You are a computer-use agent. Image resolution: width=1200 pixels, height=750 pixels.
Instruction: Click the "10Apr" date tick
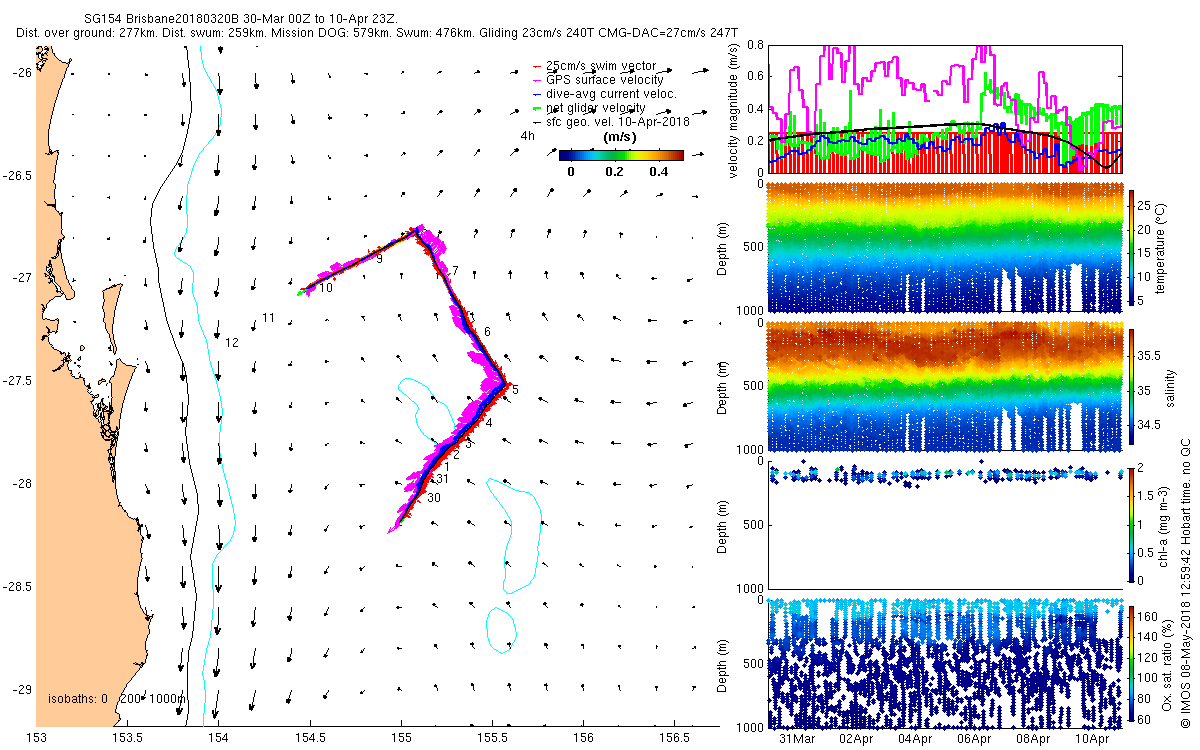pos(1092,740)
